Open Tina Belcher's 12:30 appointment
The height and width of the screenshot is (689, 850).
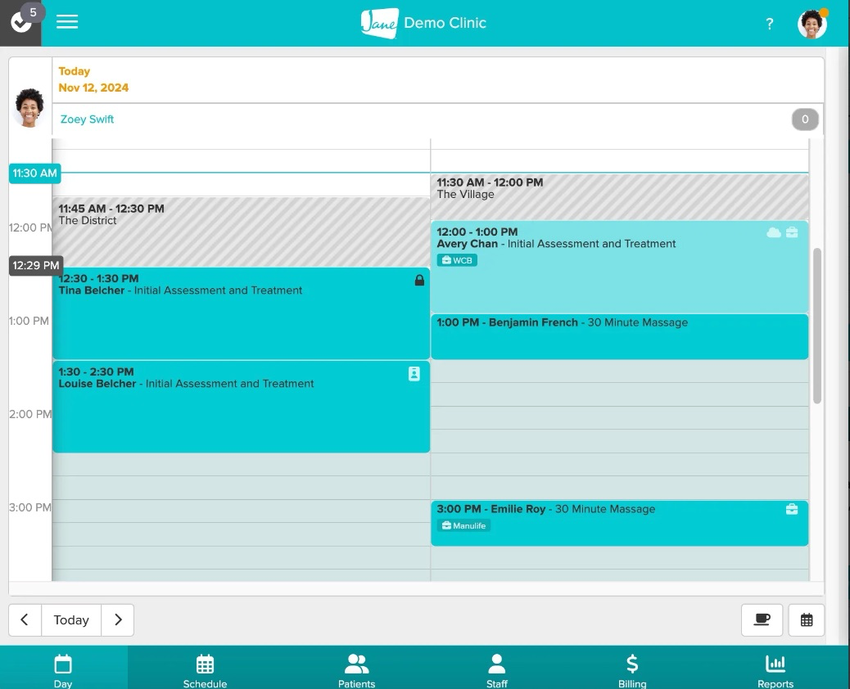coord(241,313)
